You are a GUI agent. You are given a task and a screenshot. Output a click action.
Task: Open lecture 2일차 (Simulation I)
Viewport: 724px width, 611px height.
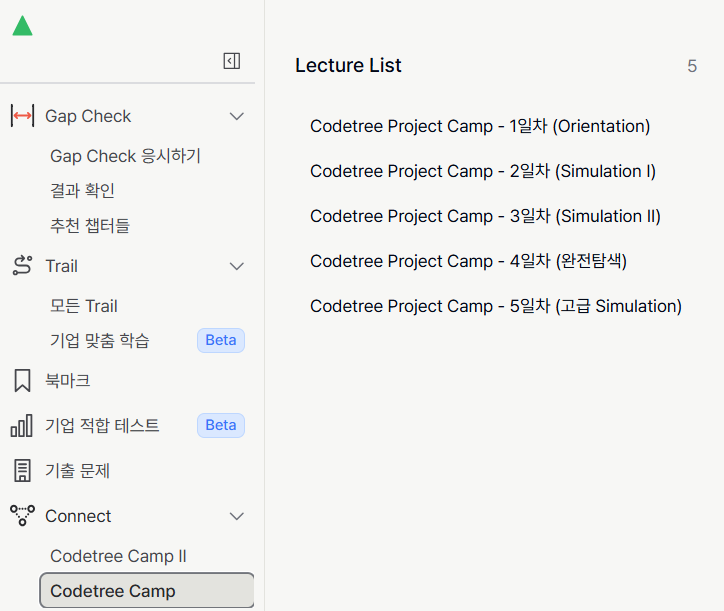(483, 171)
